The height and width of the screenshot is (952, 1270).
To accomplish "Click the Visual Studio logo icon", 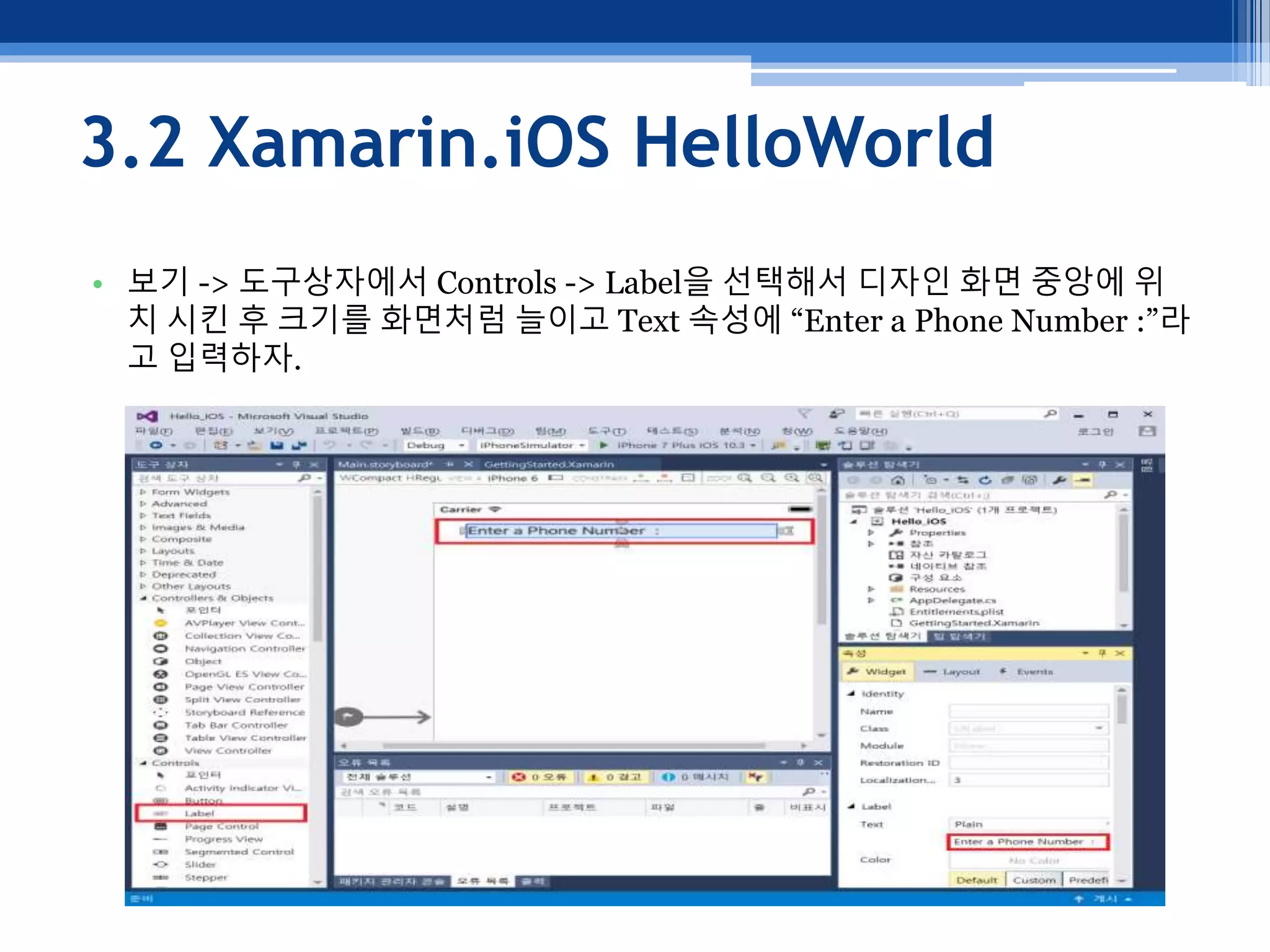I will 148,416.
